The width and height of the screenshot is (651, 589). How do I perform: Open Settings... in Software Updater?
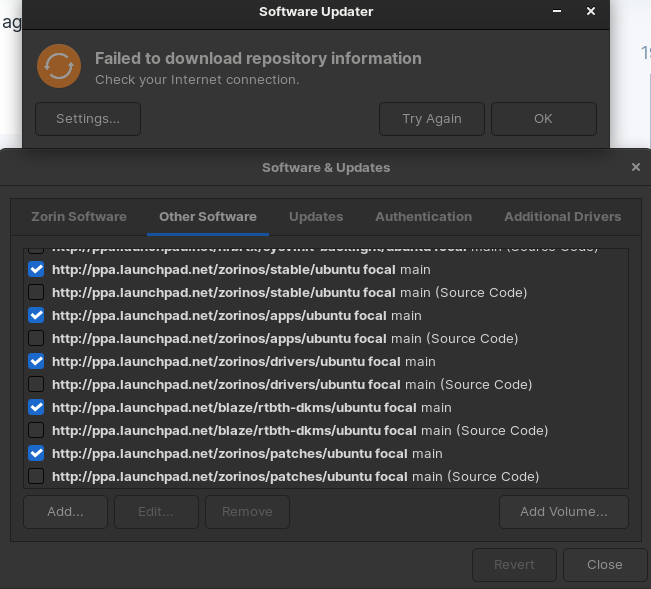click(88, 119)
